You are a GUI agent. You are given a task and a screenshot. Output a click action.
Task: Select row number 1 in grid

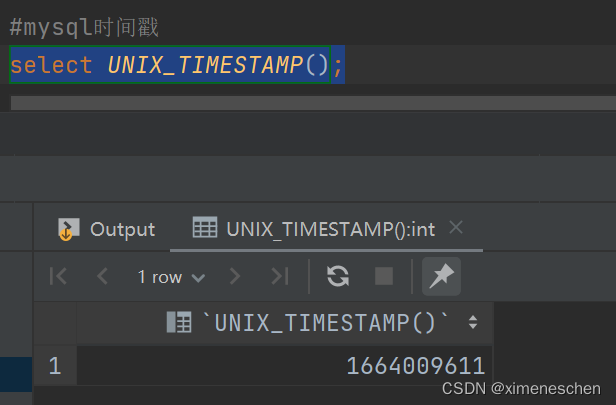(55, 366)
